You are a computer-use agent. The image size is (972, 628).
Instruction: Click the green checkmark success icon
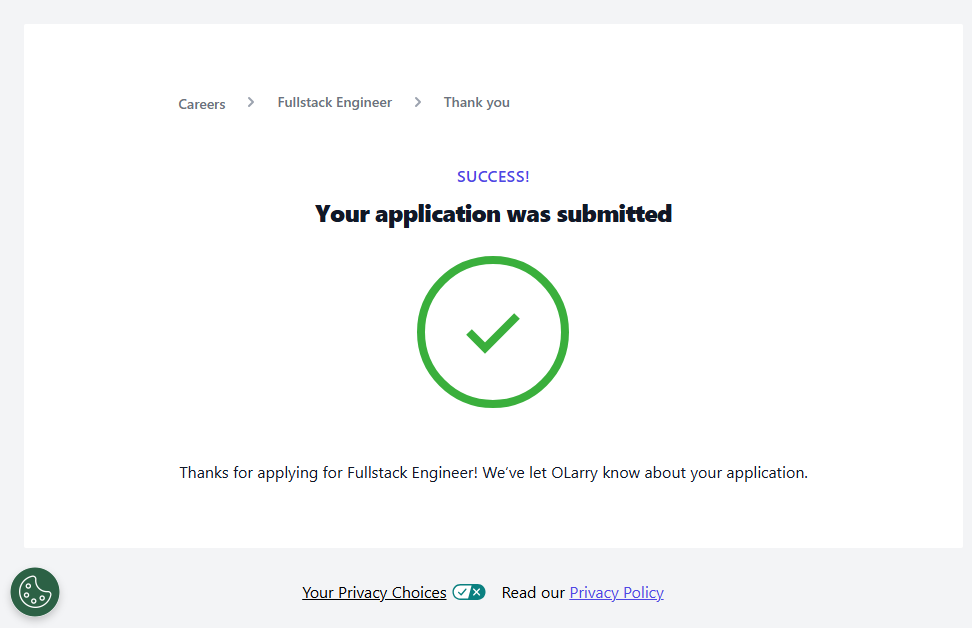pyautogui.click(x=492, y=333)
